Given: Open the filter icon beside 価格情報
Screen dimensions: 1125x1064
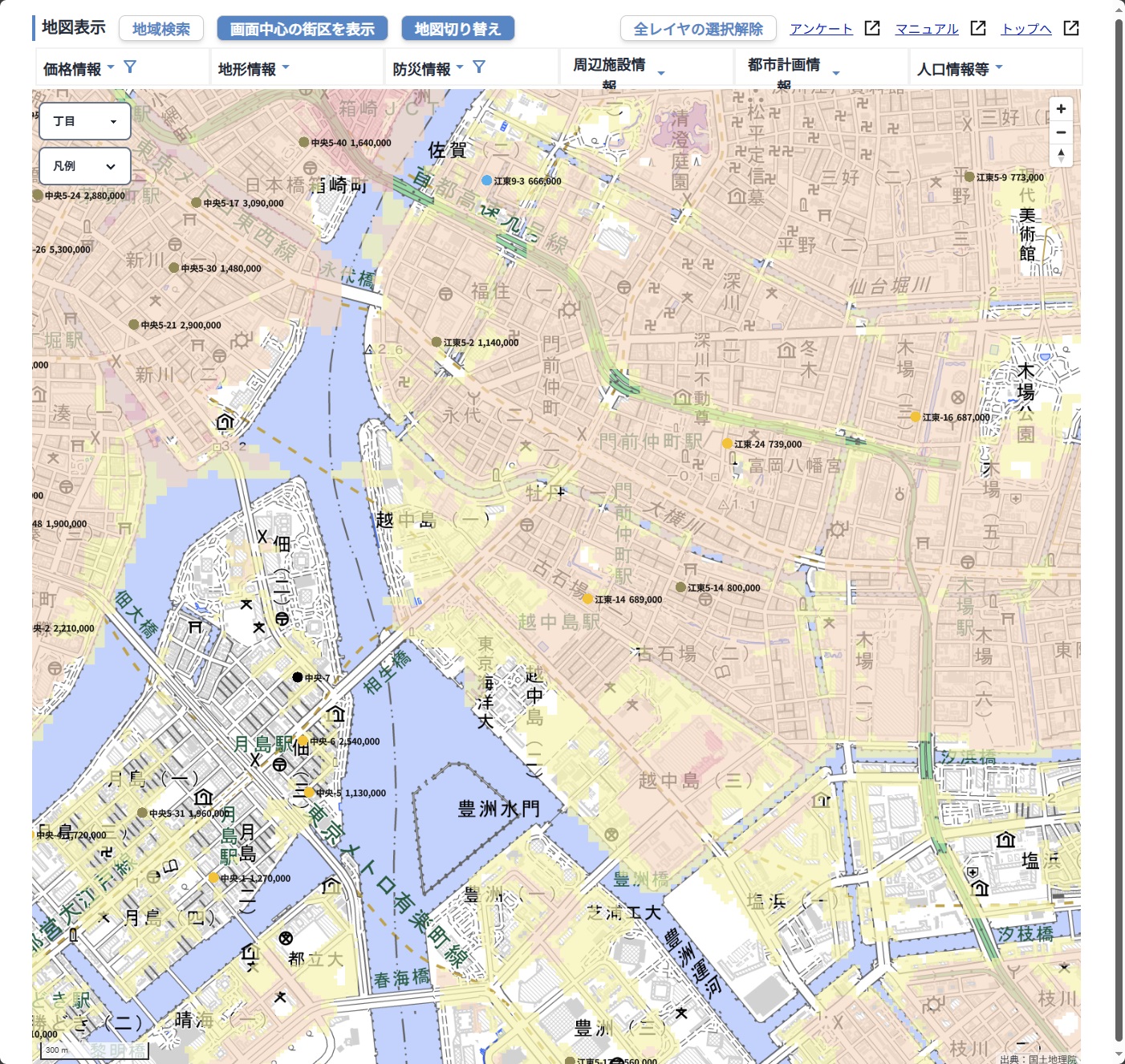Looking at the screenshot, I should pyautogui.click(x=129, y=67).
